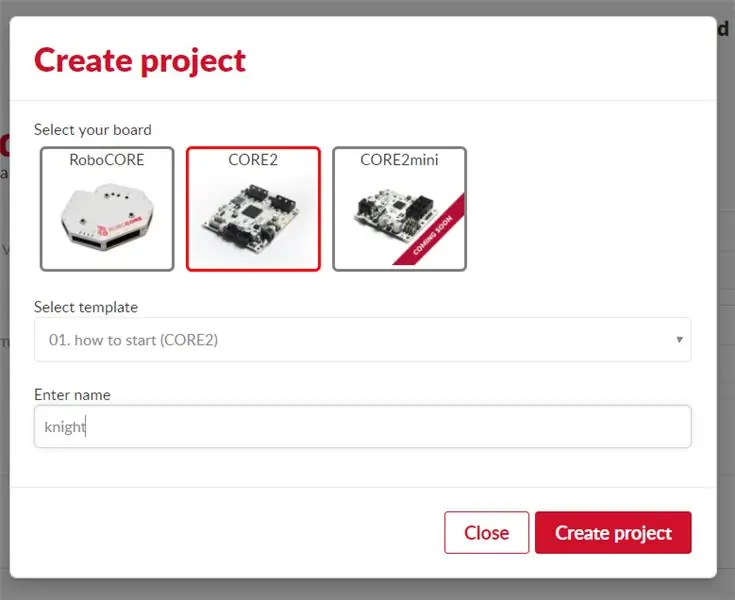735x600 pixels.
Task: Open the Select template dropdown
Action: 362,340
